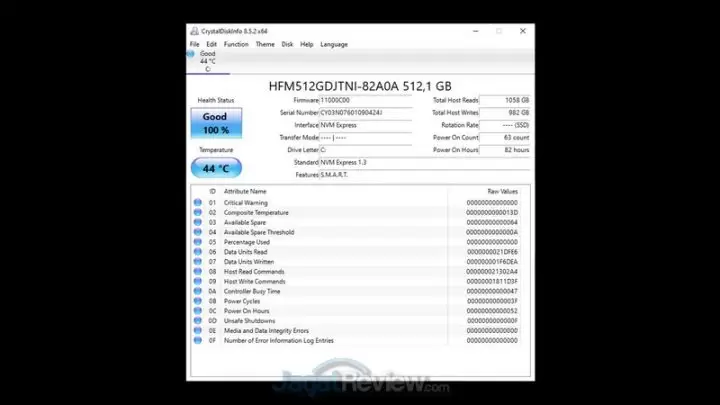Click the status orb next to Unsafe Shutdowns
Screen dimensions: 720x405
point(198,321)
